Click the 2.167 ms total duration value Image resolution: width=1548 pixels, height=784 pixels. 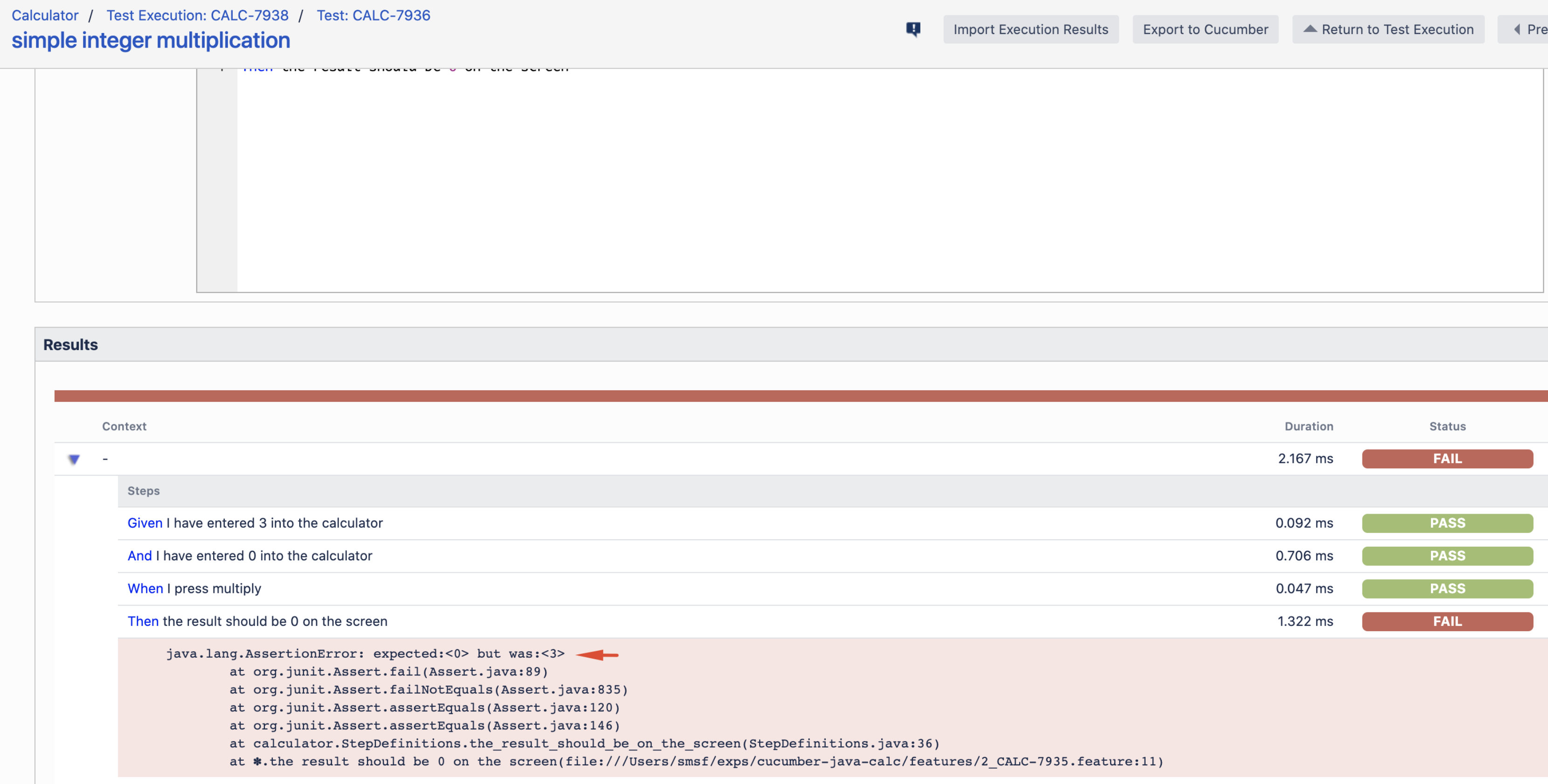pos(1305,458)
